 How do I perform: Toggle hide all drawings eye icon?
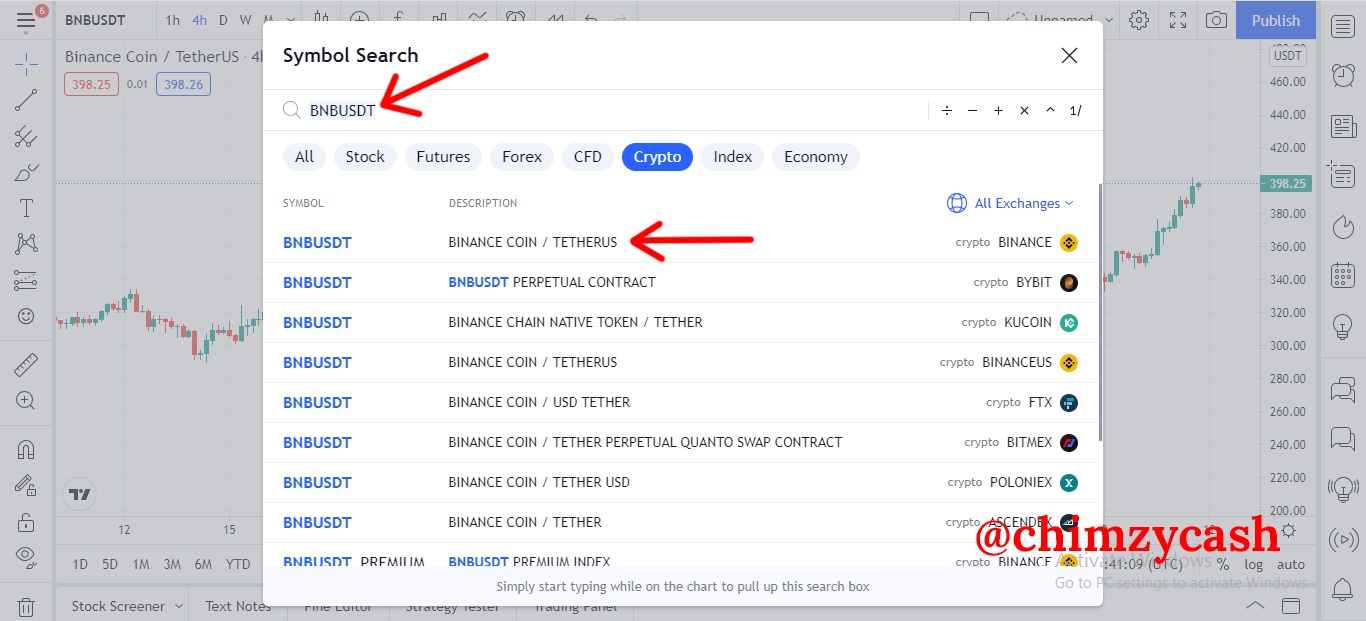pyautogui.click(x=26, y=556)
